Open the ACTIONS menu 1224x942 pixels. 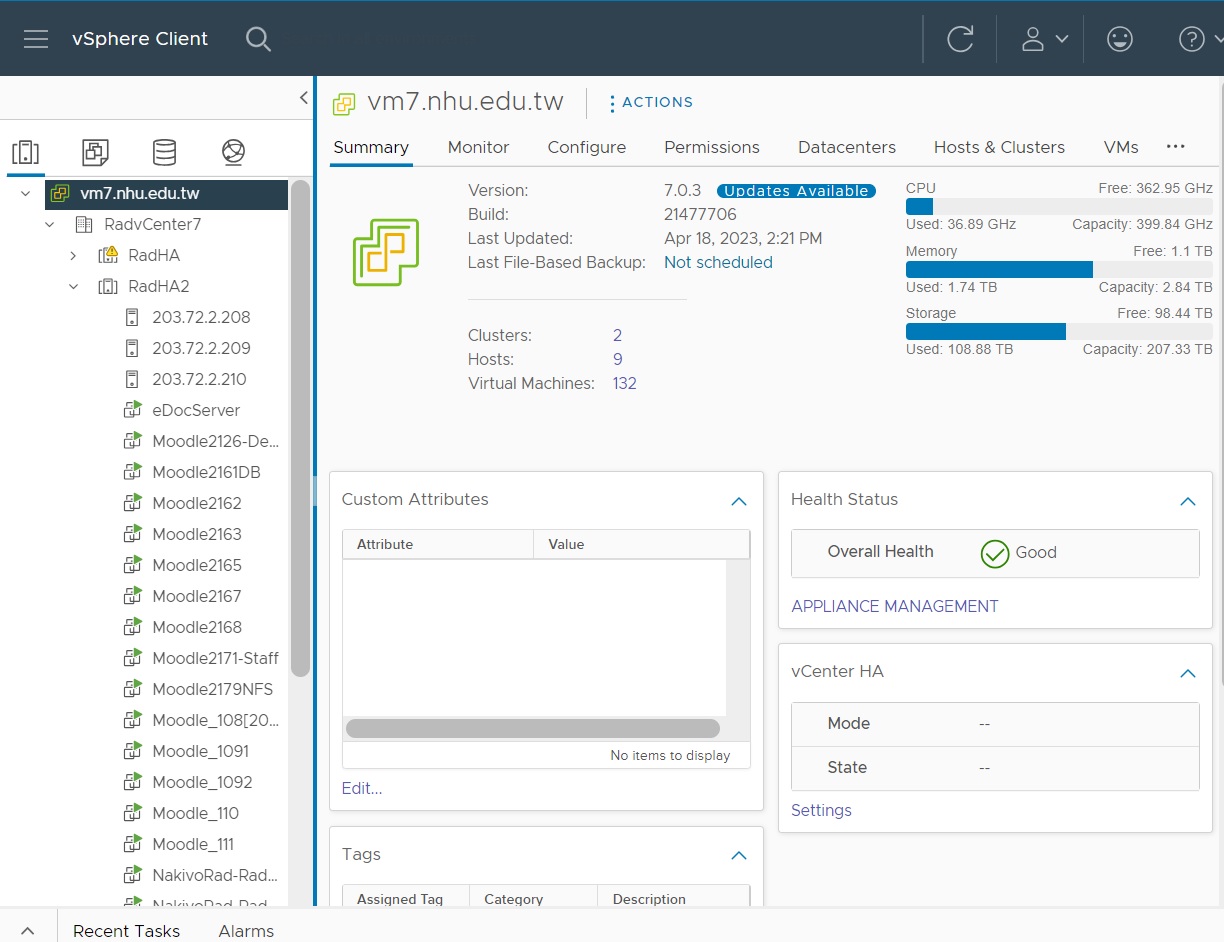651,102
